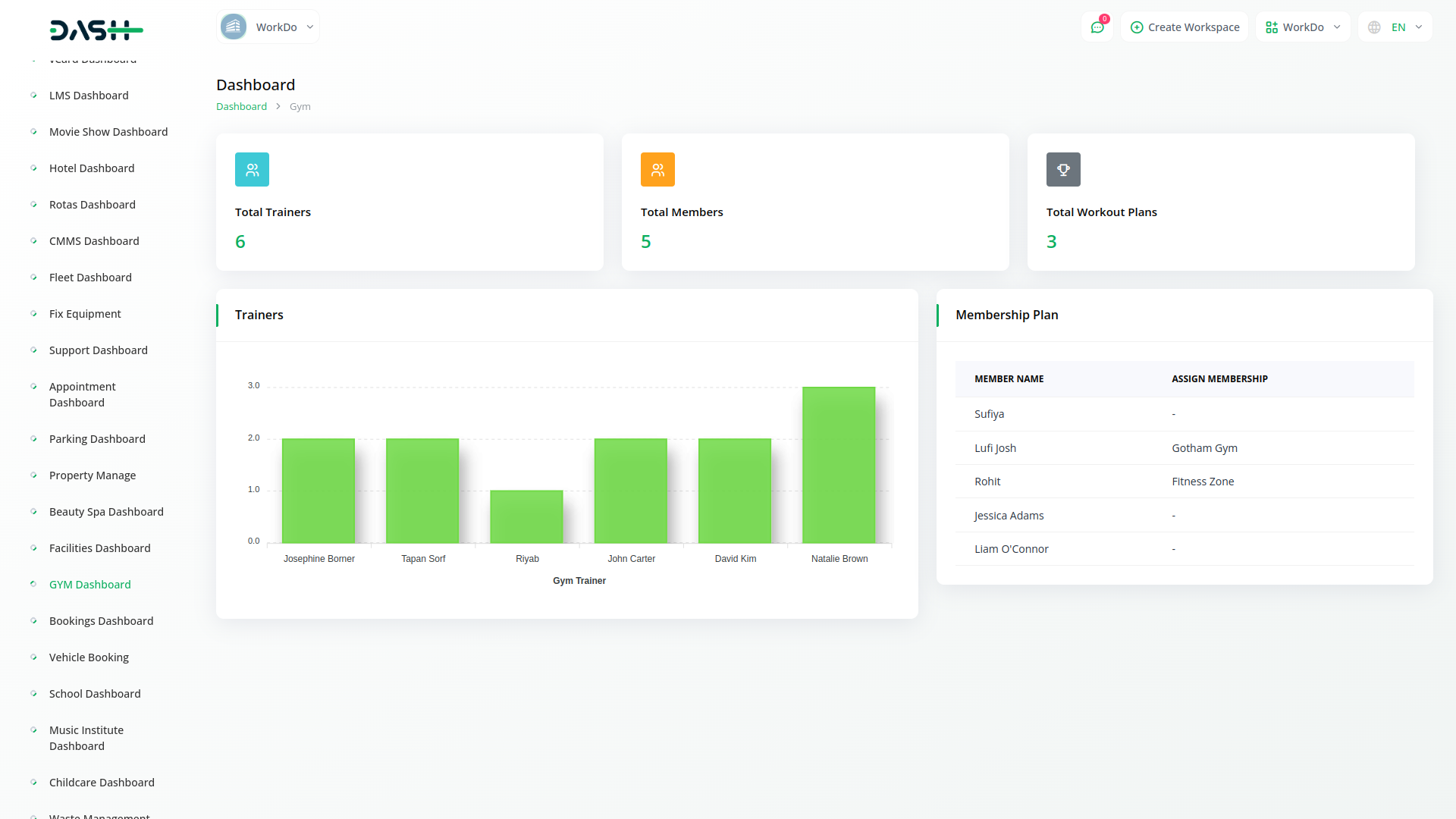
Task: Click the globe language icon
Action: point(1374,27)
